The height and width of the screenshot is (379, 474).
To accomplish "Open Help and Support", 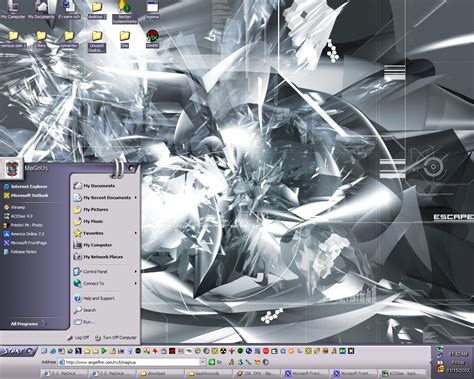I will pyautogui.click(x=94, y=298).
